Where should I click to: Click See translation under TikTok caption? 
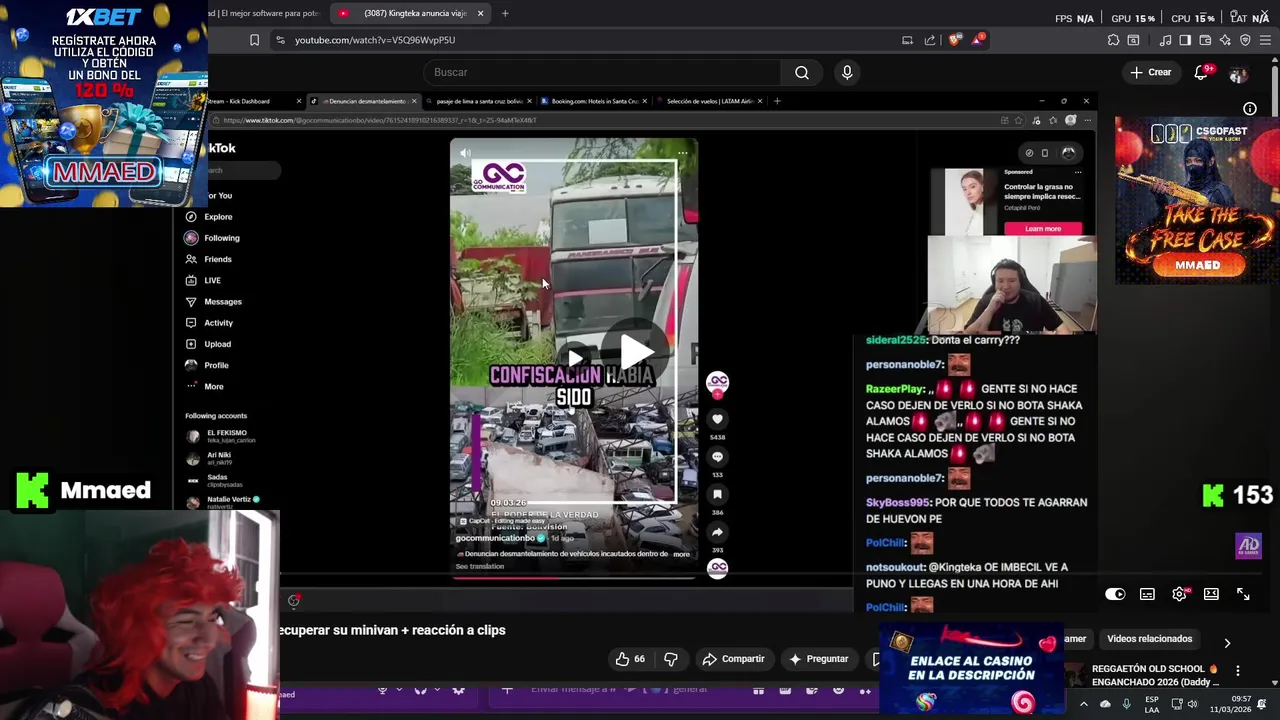(x=480, y=566)
